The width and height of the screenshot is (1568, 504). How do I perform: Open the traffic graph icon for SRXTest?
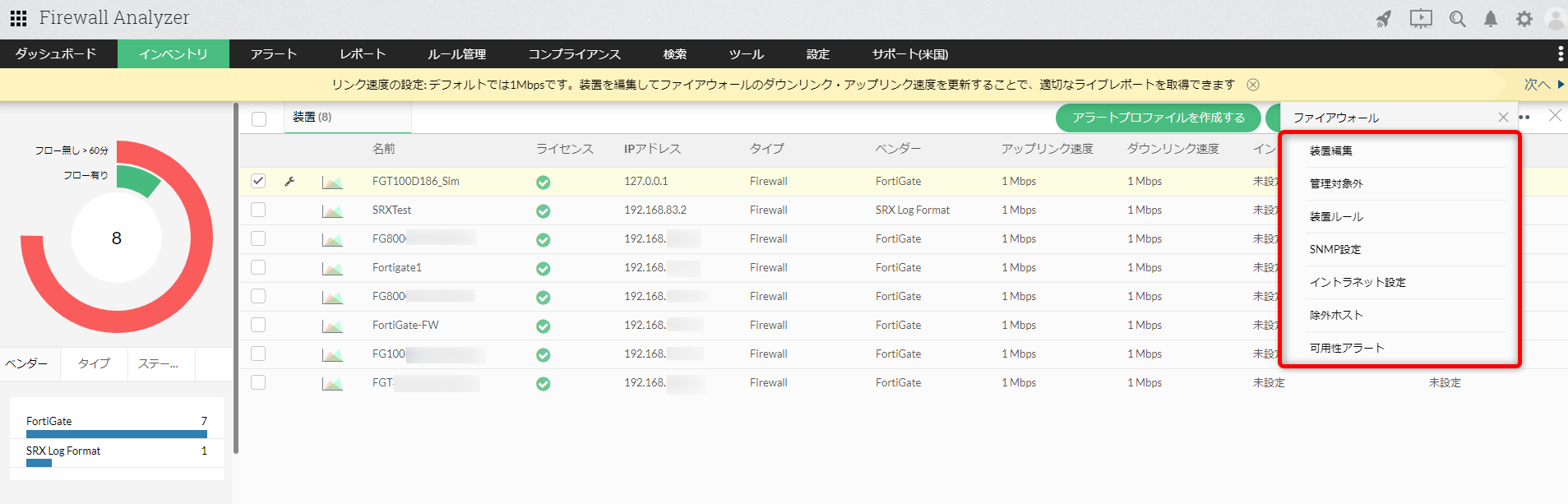[332, 211]
